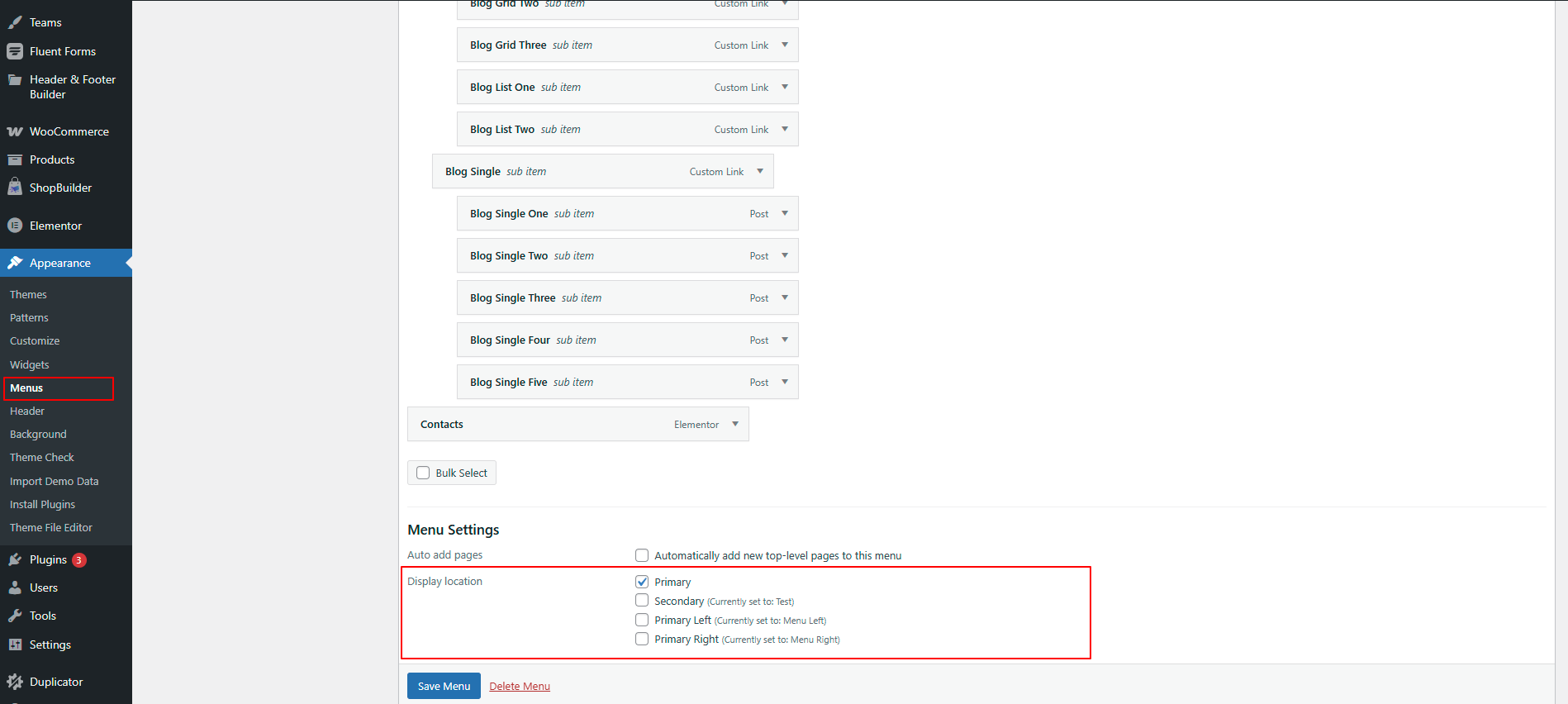Click the Plugins update count badge
This screenshot has width=1568, height=704.
point(78,560)
